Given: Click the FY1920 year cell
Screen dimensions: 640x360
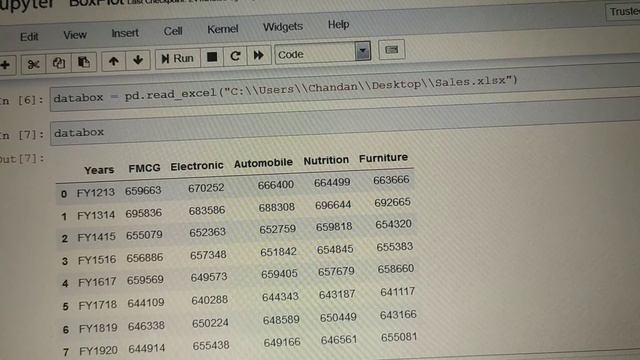Looking at the screenshot, I should point(99,351).
